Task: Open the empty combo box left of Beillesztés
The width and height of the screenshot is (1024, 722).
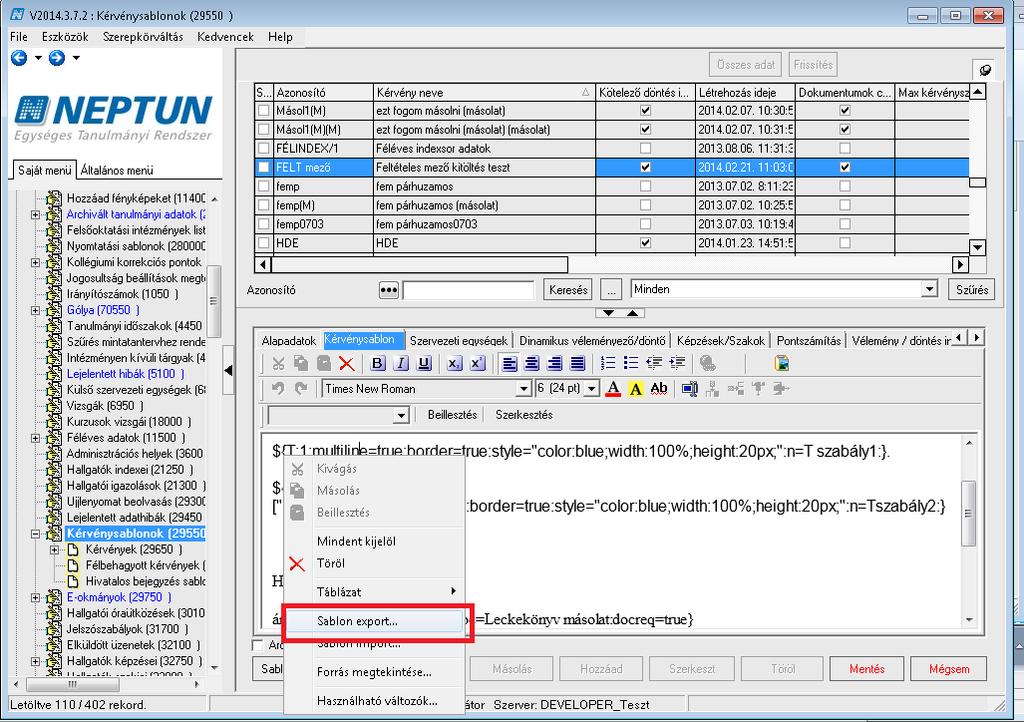Action: click(x=401, y=415)
